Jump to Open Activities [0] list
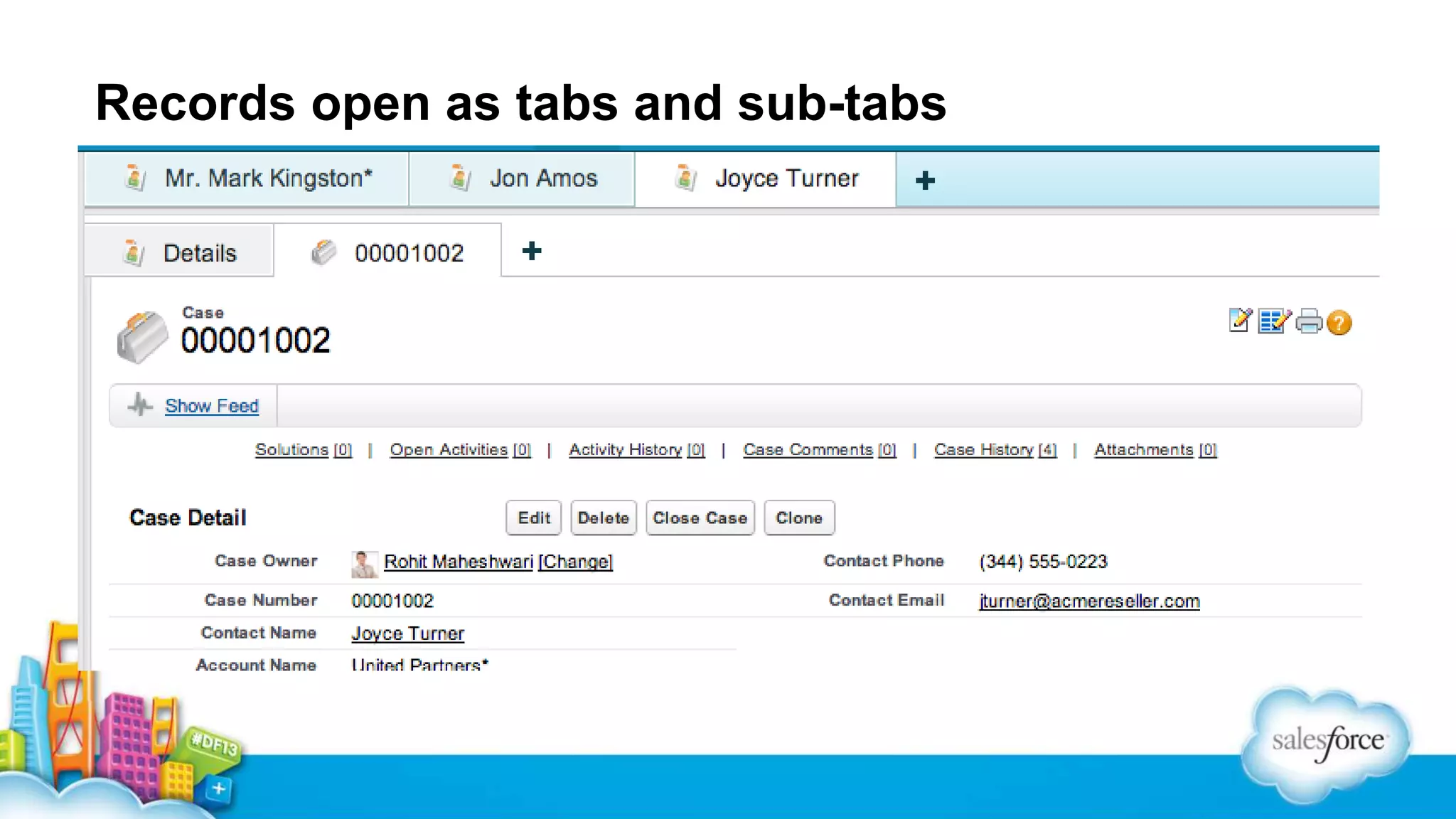The image size is (1456, 819). (461, 450)
